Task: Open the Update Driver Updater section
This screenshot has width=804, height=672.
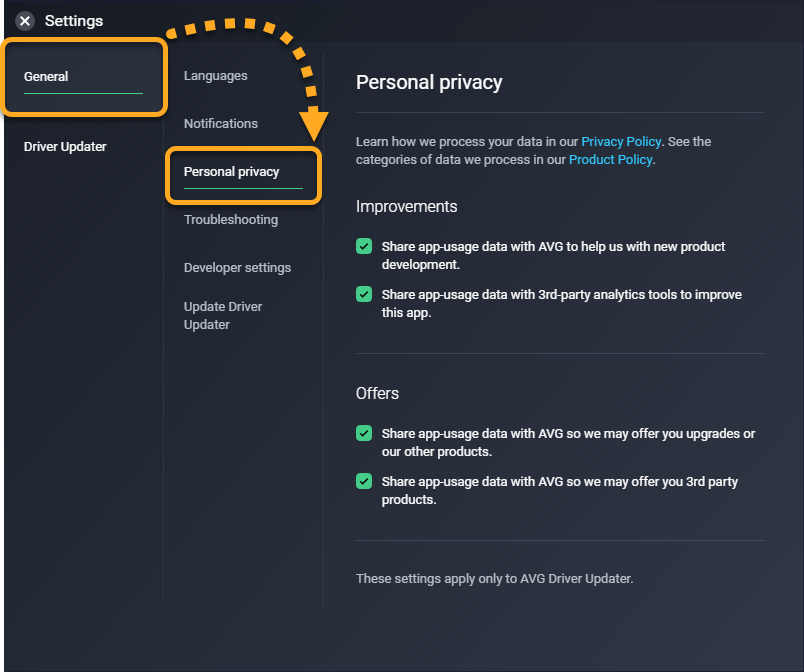Action: point(223,315)
